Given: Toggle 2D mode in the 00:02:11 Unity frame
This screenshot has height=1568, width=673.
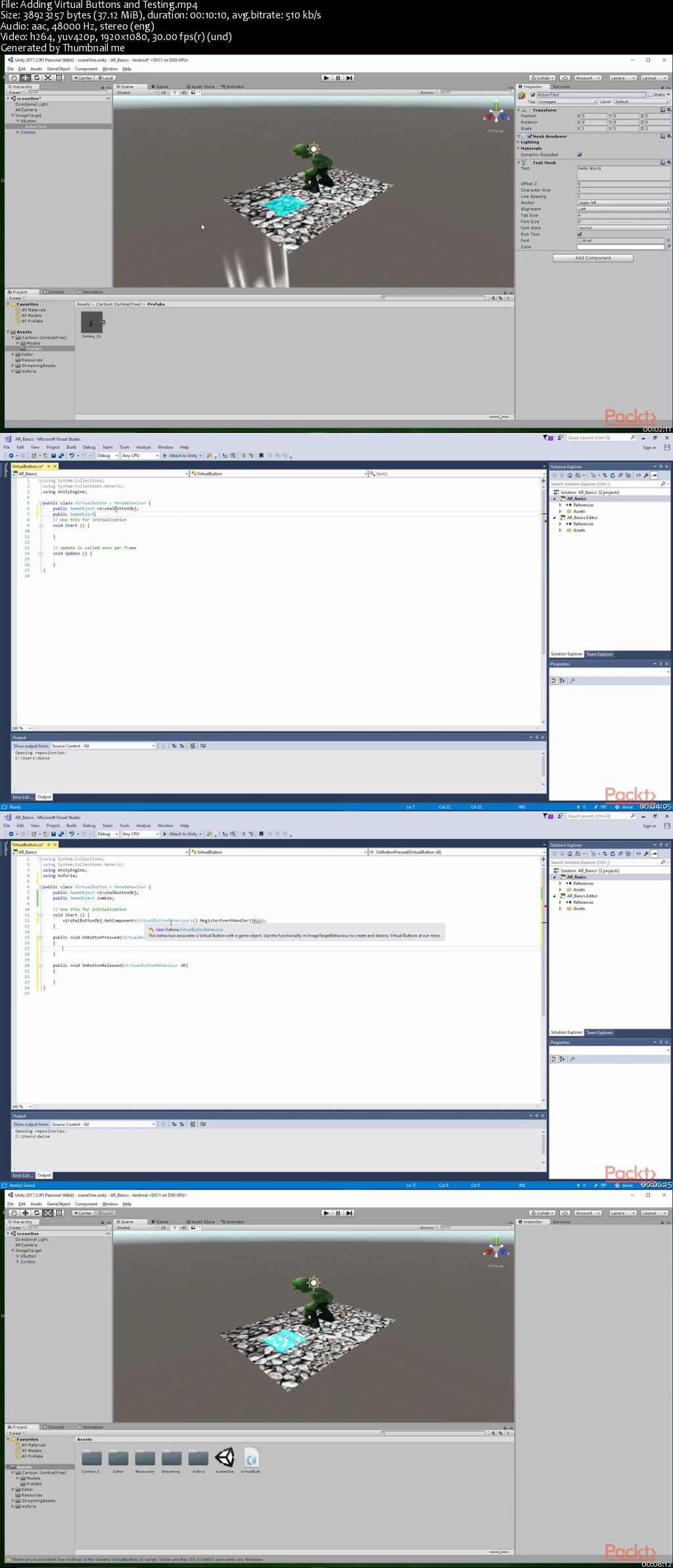Looking at the screenshot, I should (x=164, y=93).
